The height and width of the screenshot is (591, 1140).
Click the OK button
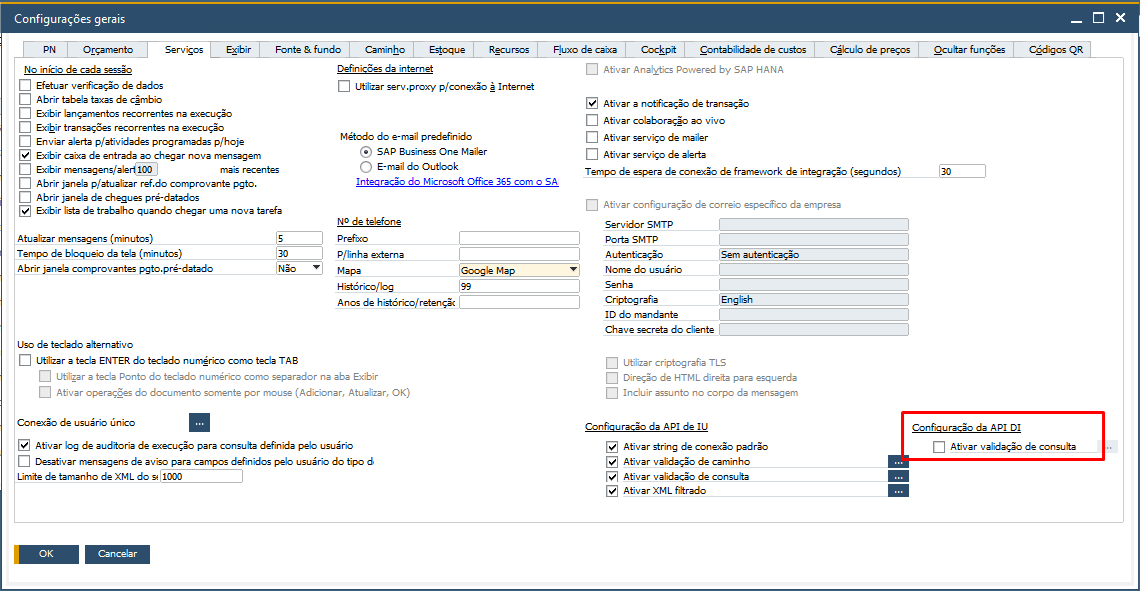(x=47, y=554)
